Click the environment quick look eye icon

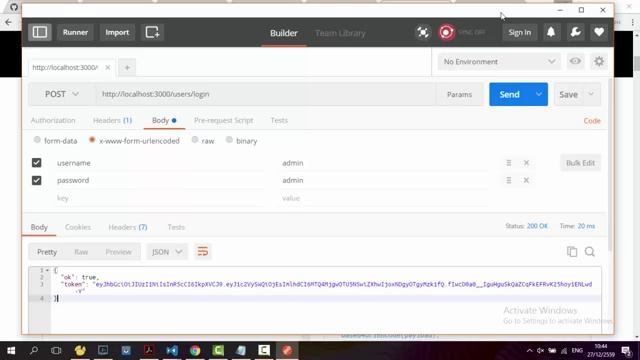point(576,62)
